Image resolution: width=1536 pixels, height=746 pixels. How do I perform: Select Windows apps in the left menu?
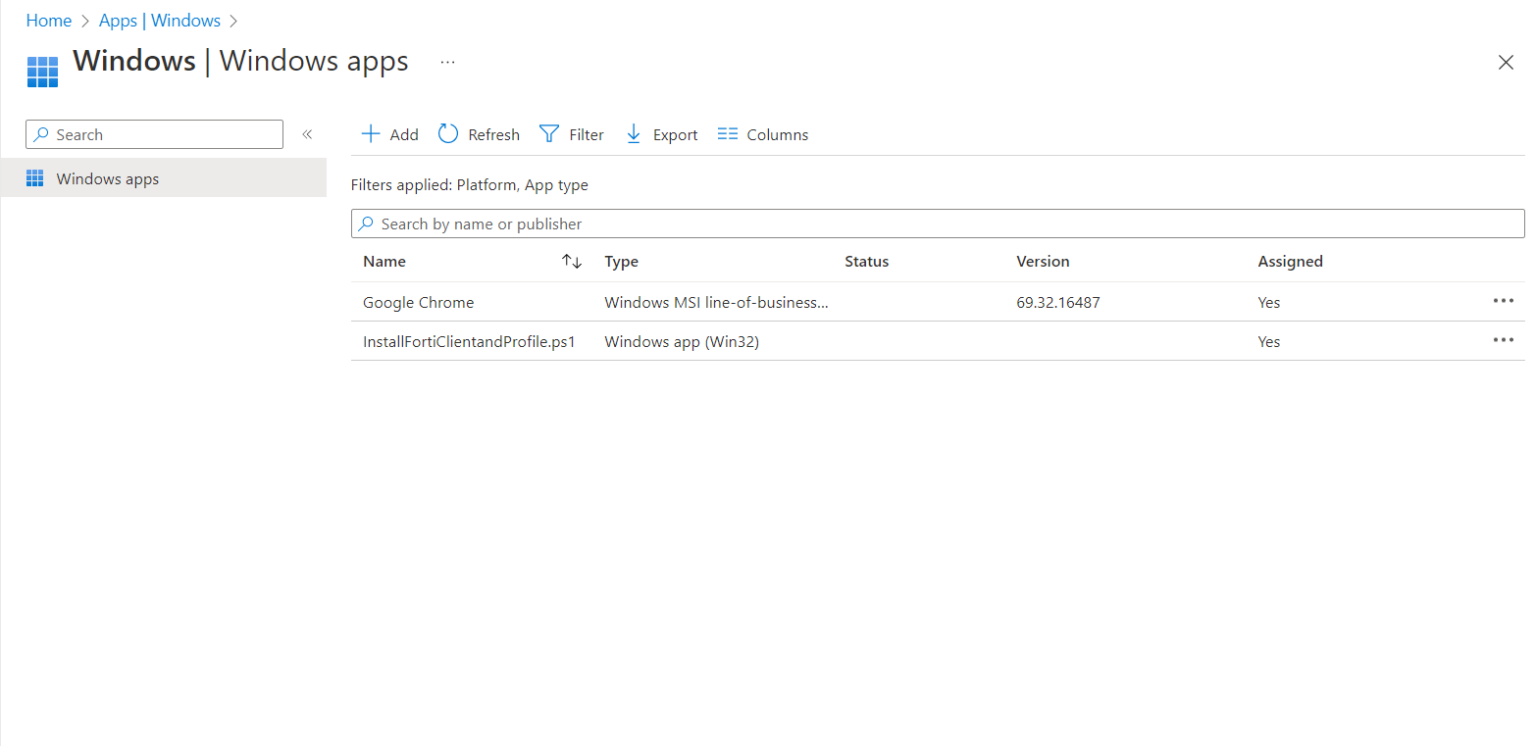107,178
